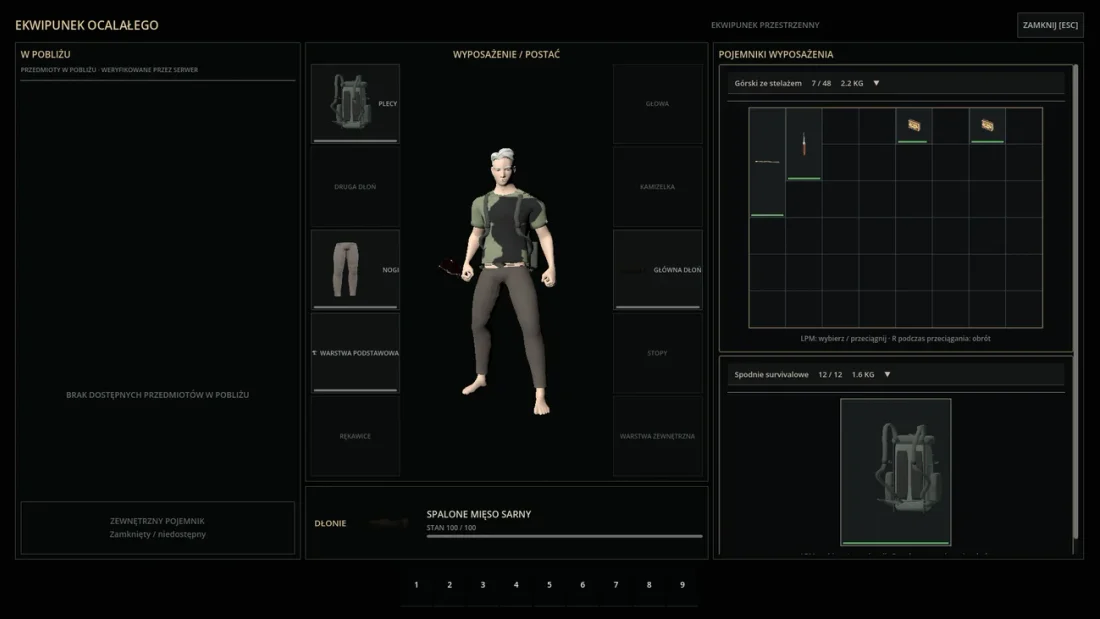The width and height of the screenshot is (1100, 619).
Task: Pick the left yellow item in the backpack grid
Action: (x=913, y=126)
